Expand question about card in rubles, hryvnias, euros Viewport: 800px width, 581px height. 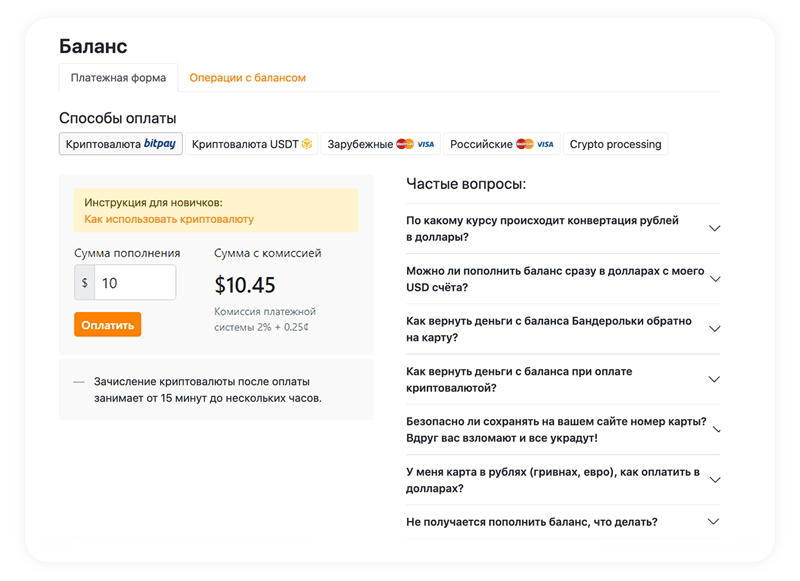pyautogui.click(x=555, y=480)
